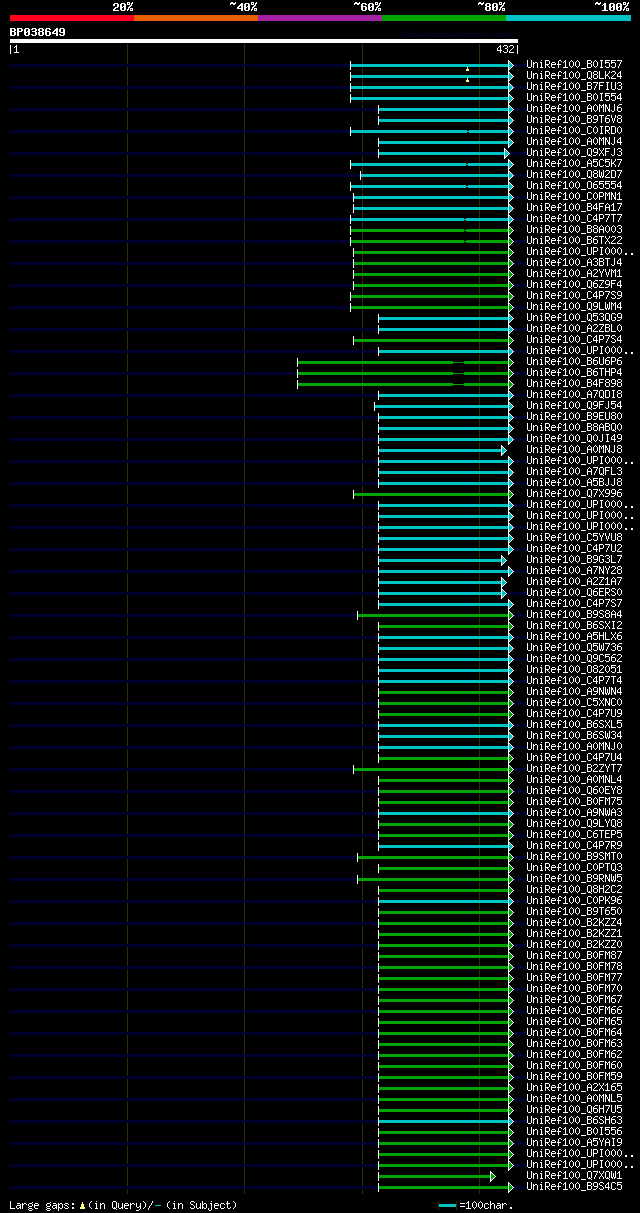Select the UniRef100_B6SH63 label
The height and width of the screenshot is (1213, 640).
574,1120
